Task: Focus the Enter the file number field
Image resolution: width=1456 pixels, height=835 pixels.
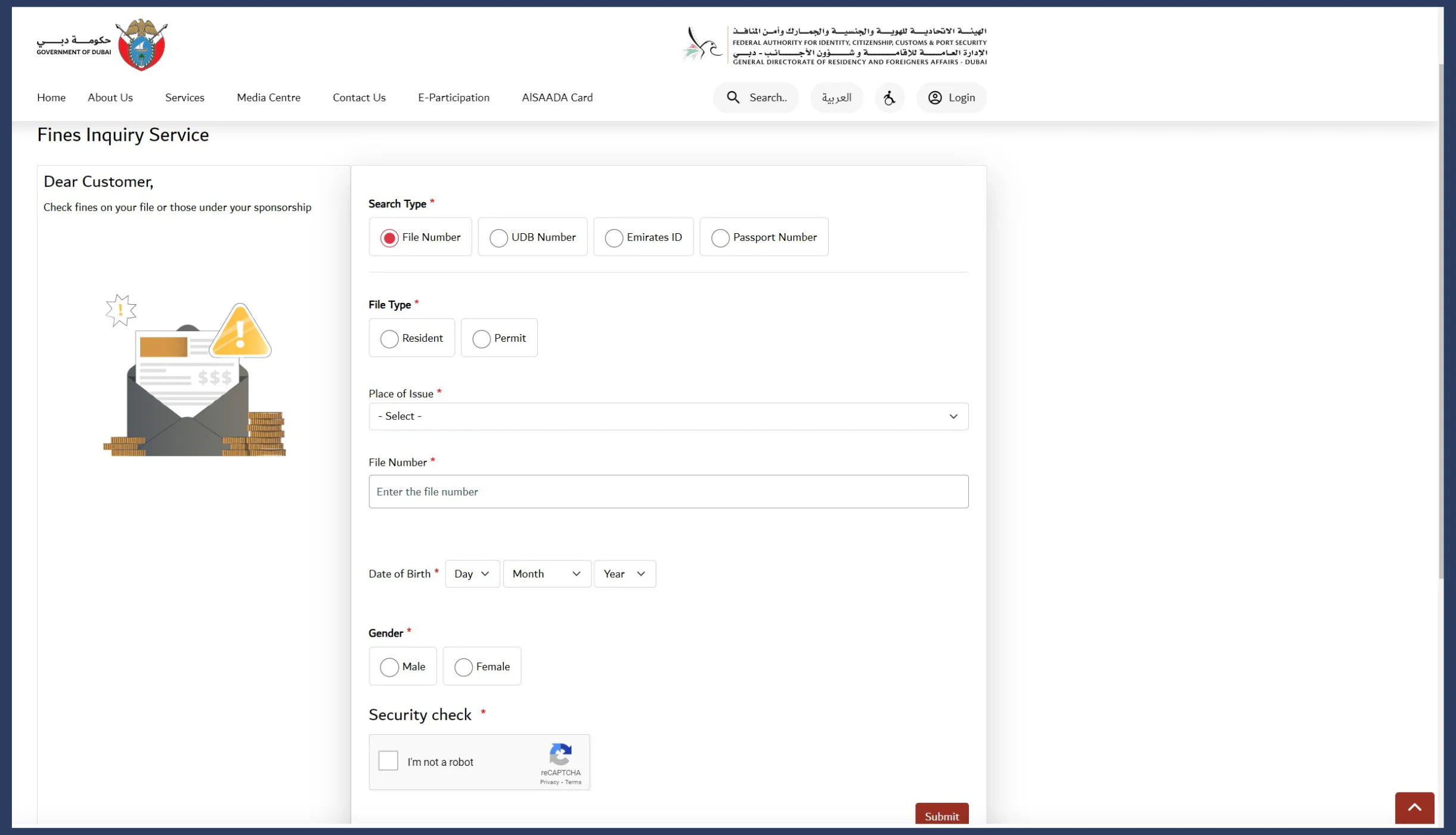Action: pos(668,491)
